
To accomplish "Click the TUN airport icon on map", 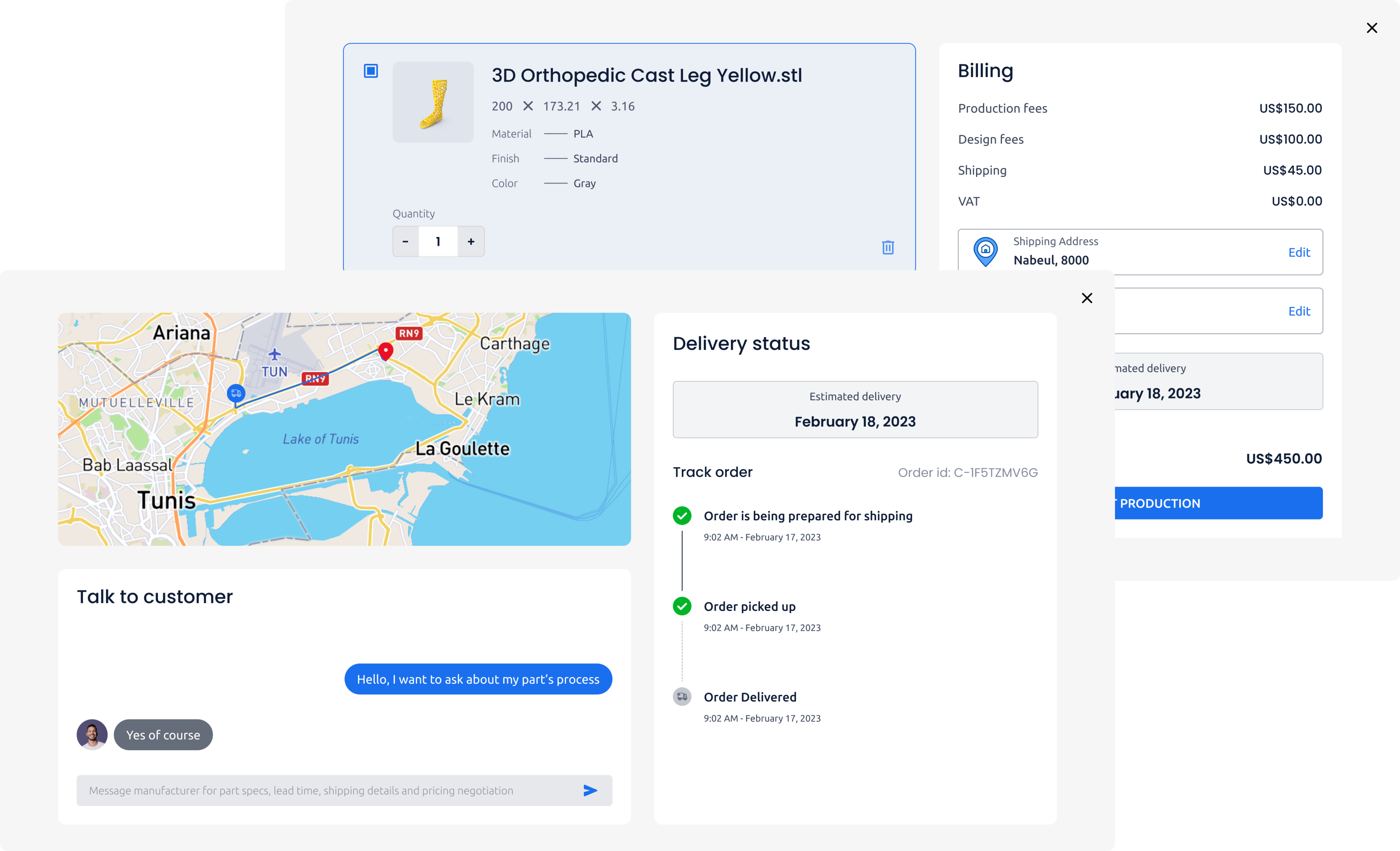I will [x=275, y=354].
